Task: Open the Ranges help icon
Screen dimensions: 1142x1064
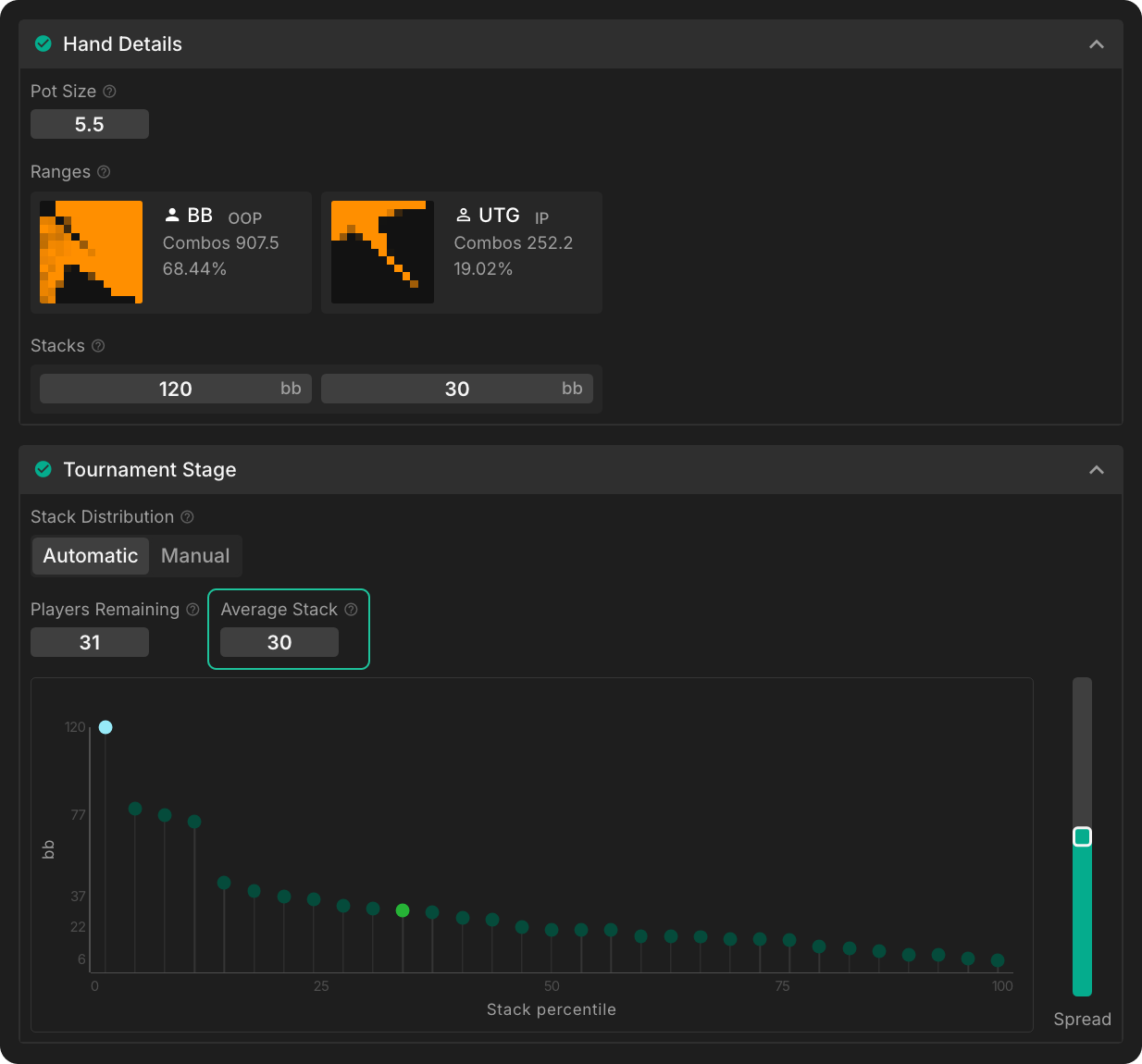Action: (x=104, y=172)
